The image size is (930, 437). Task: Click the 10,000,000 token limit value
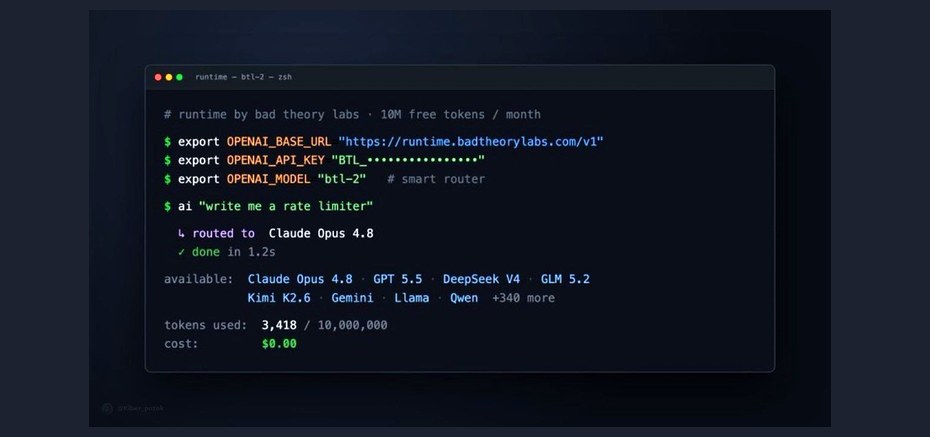click(x=352, y=325)
